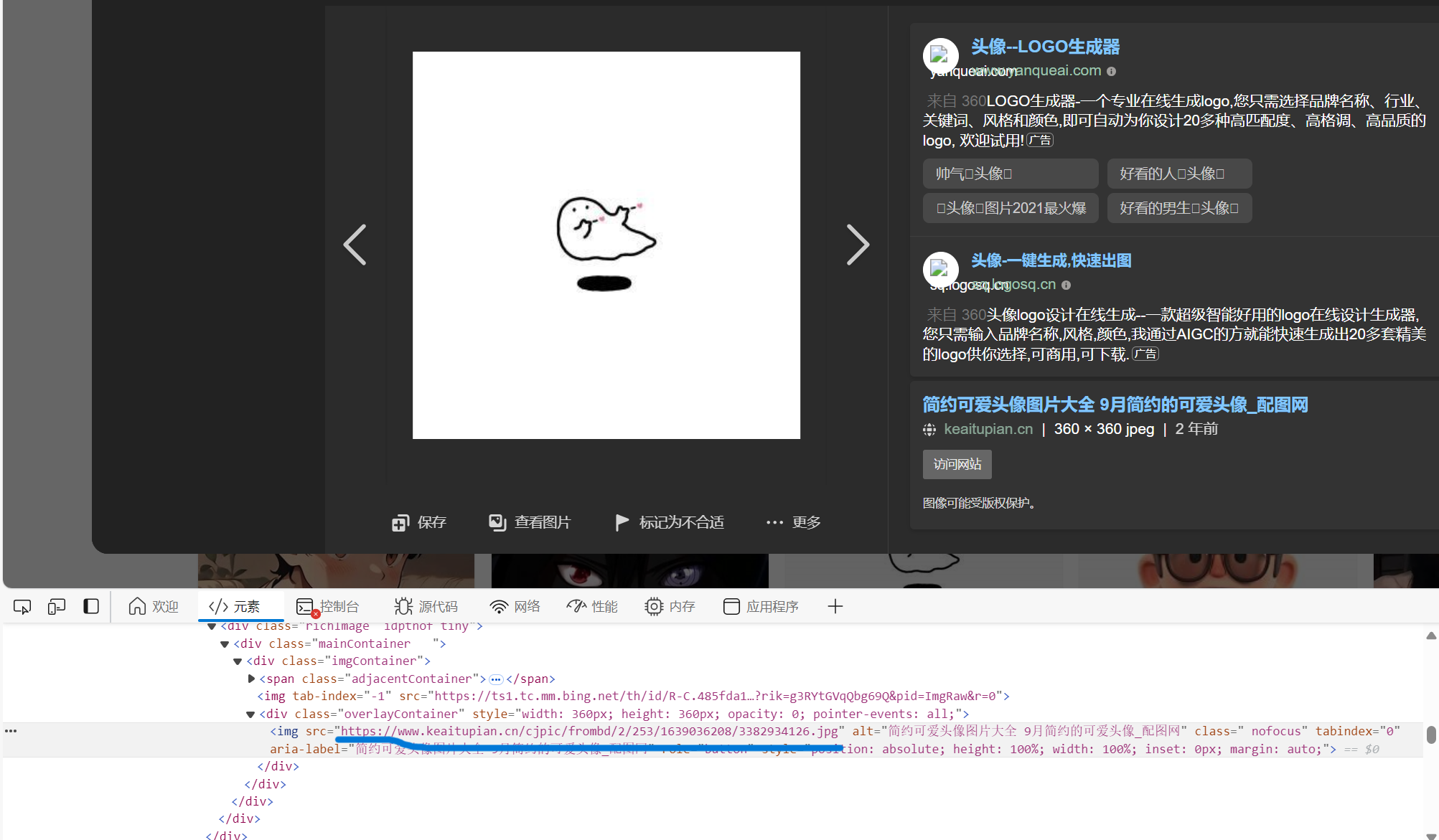Viewport: 1439px width, 840px height.
Task: Switch to the 控制台 console tab
Action: point(328,607)
